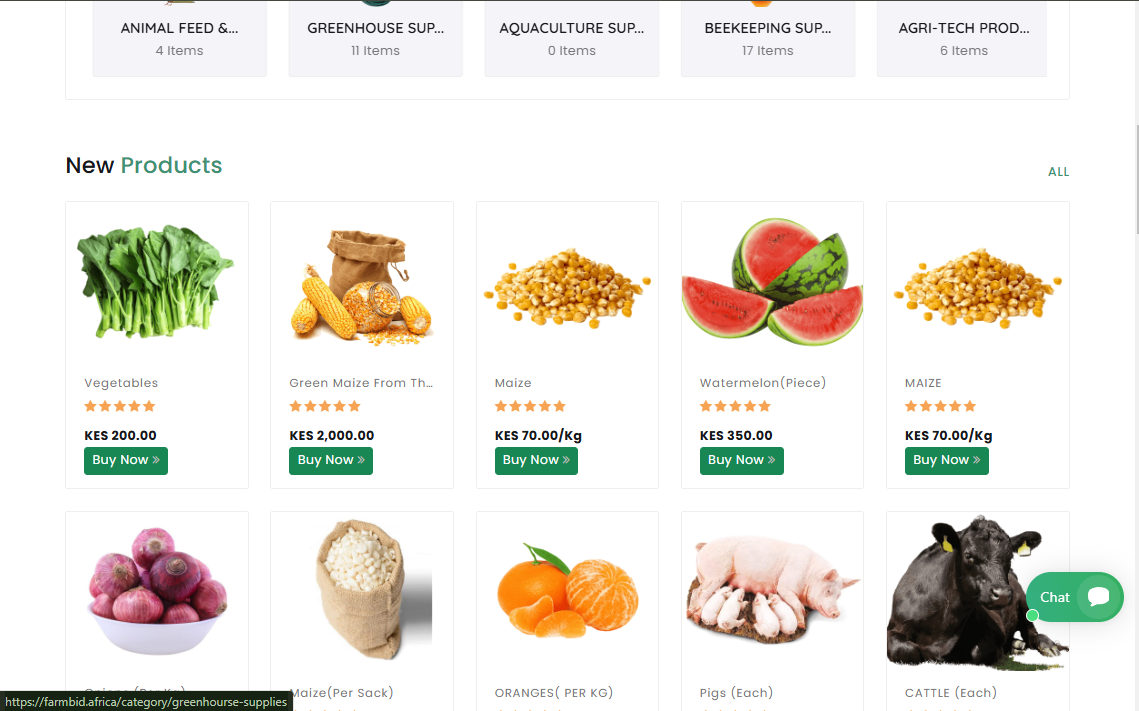Open the Vegetables product image
Screen dimensions: 1139x711
(155, 283)
